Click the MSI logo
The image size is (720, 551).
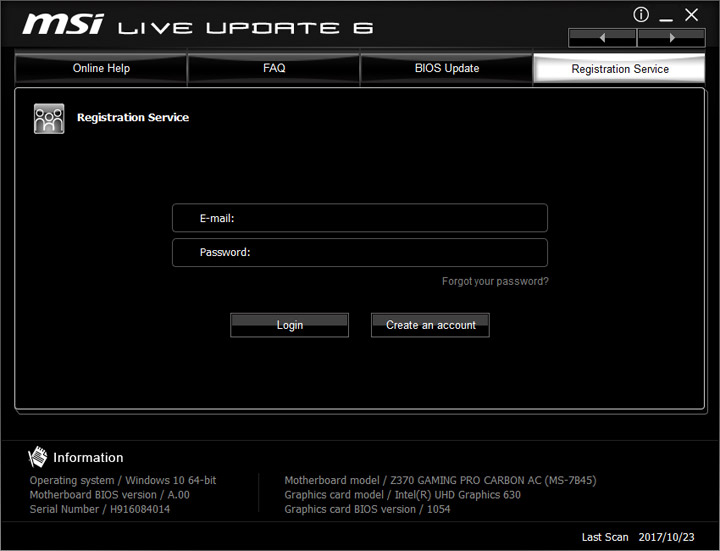[x=63, y=24]
